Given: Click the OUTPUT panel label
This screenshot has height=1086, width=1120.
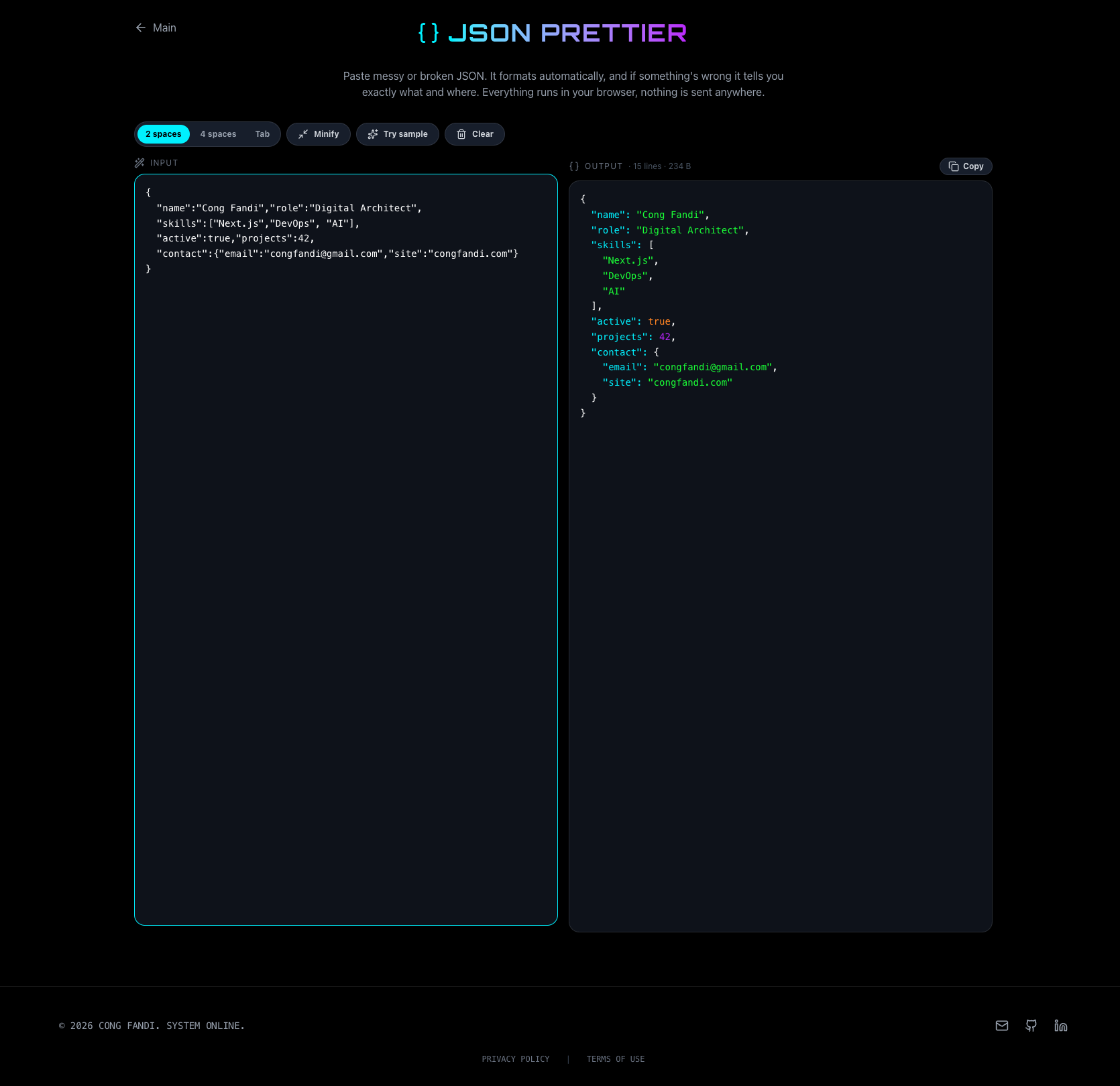Looking at the screenshot, I should pyautogui.click(x=604, y=166).
